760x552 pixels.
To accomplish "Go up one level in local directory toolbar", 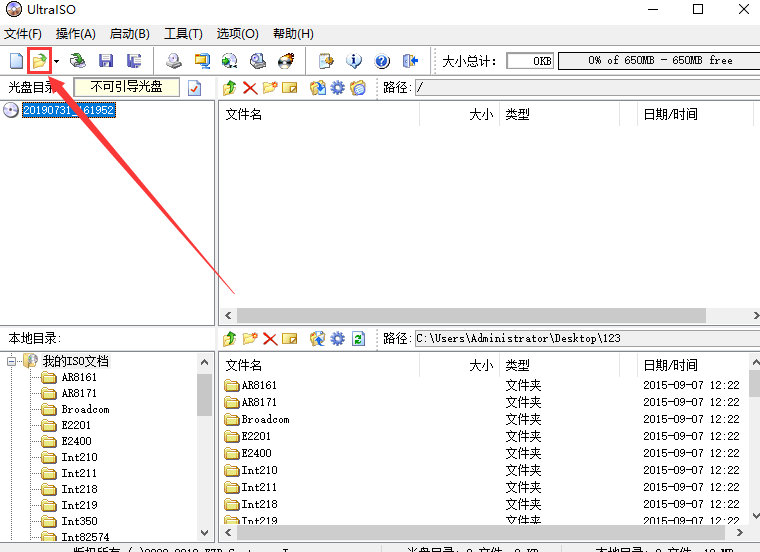I will point(230,339).
